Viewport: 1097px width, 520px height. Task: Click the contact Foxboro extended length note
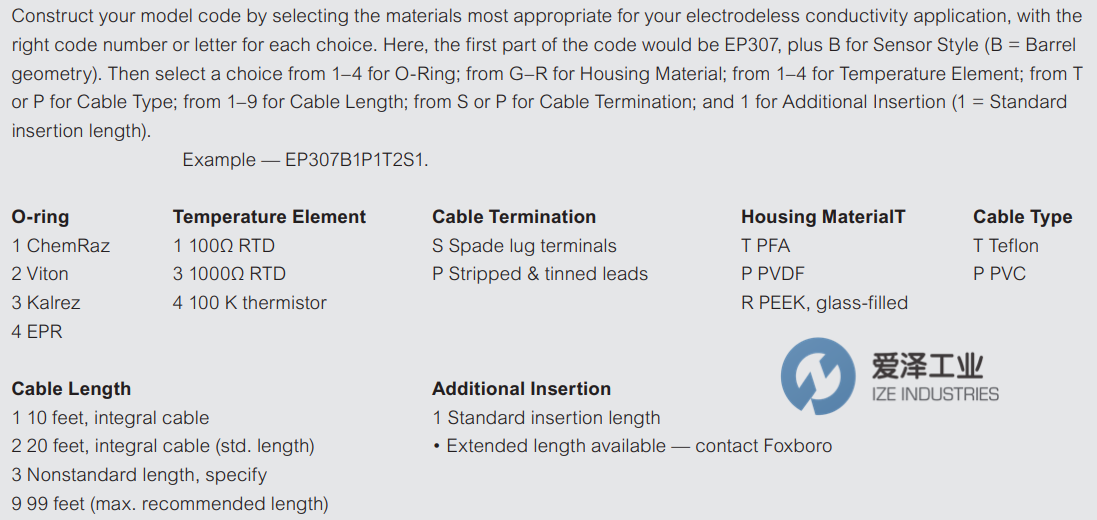click(x=632, y=446)
